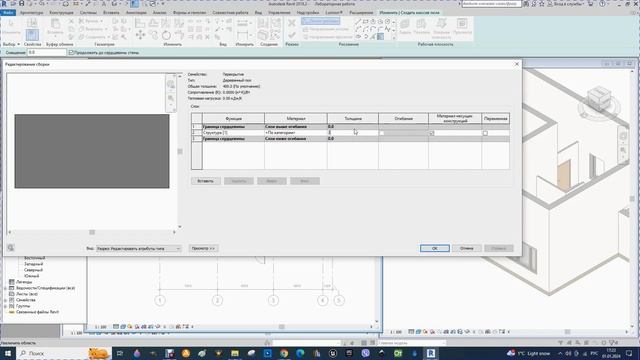Screen dimensions: 640x360
Task: Click the Revit icon on the taskbar
Action: (431, 353)
